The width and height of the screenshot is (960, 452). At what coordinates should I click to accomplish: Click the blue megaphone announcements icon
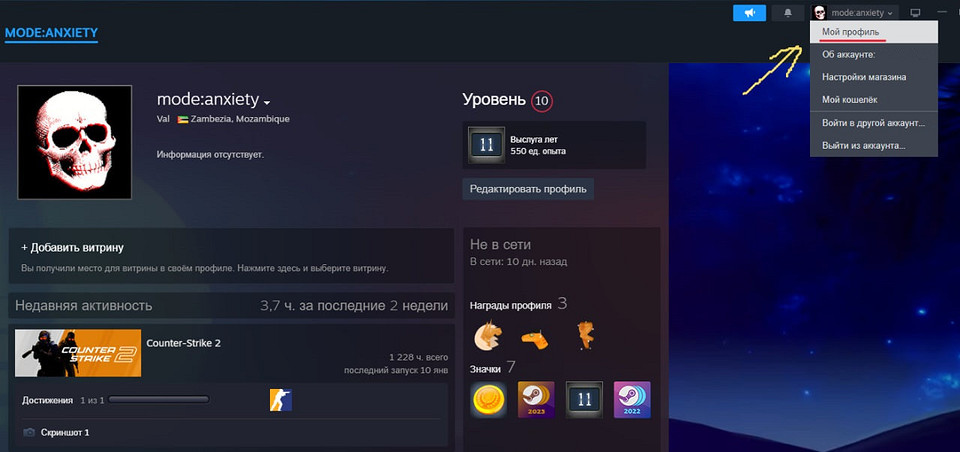tap(749, 13)
